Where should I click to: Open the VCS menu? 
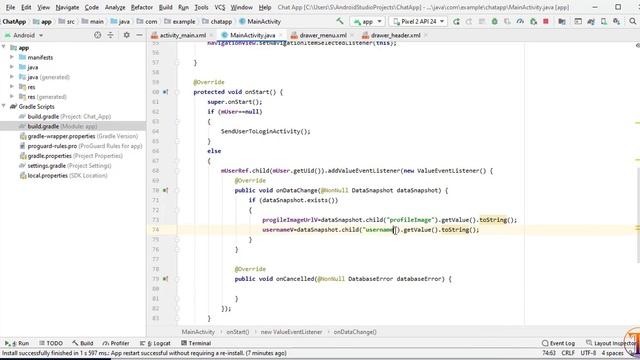coord(220,7)
